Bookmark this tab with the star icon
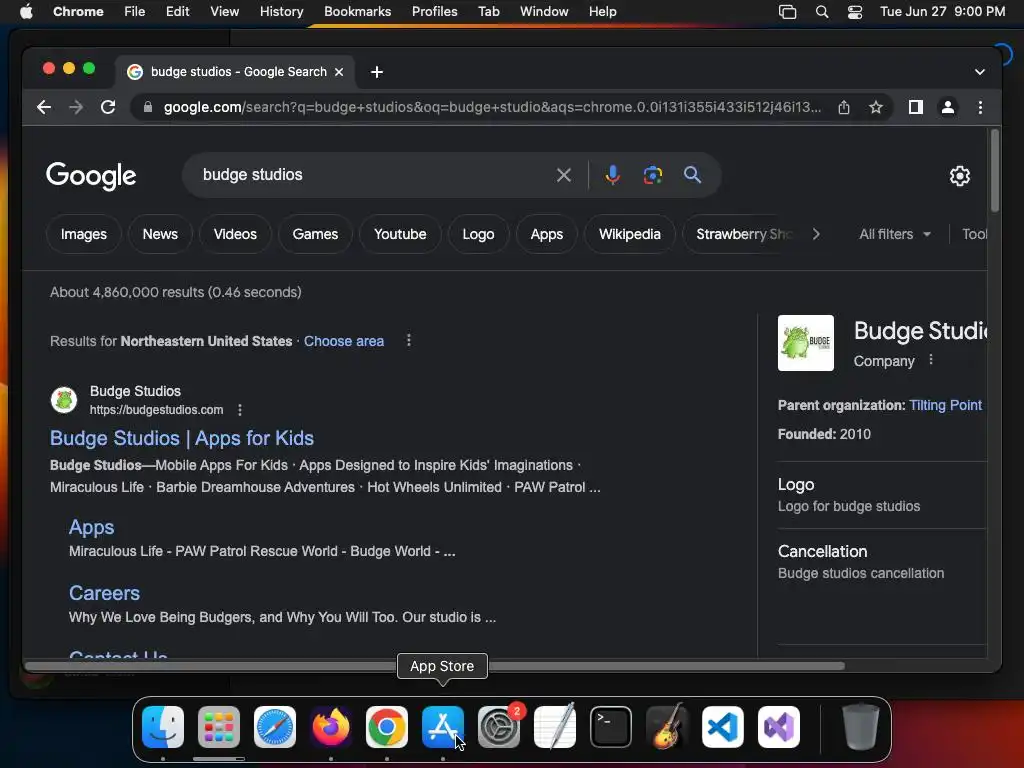Screen dimensions: 1024x768 (876, 107)
